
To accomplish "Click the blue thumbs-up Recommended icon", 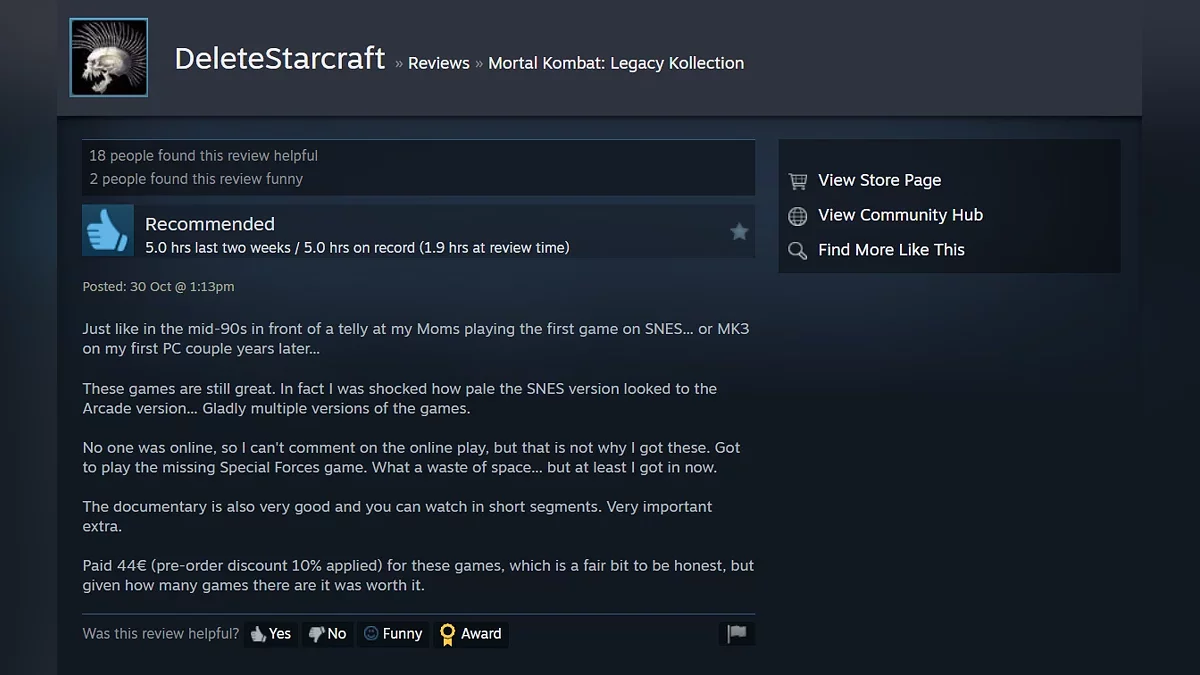I will coord(108,231).
